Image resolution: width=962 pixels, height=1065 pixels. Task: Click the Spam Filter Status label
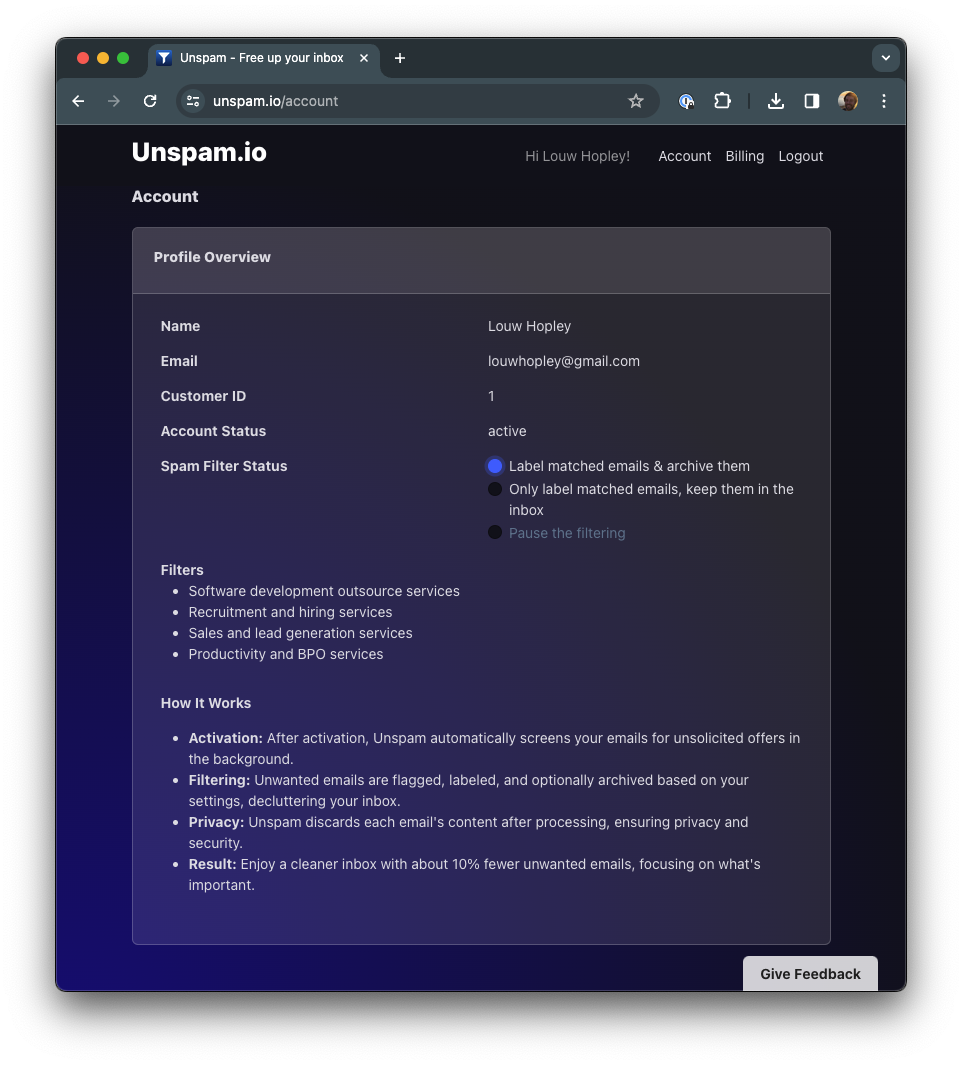(224, 466)
